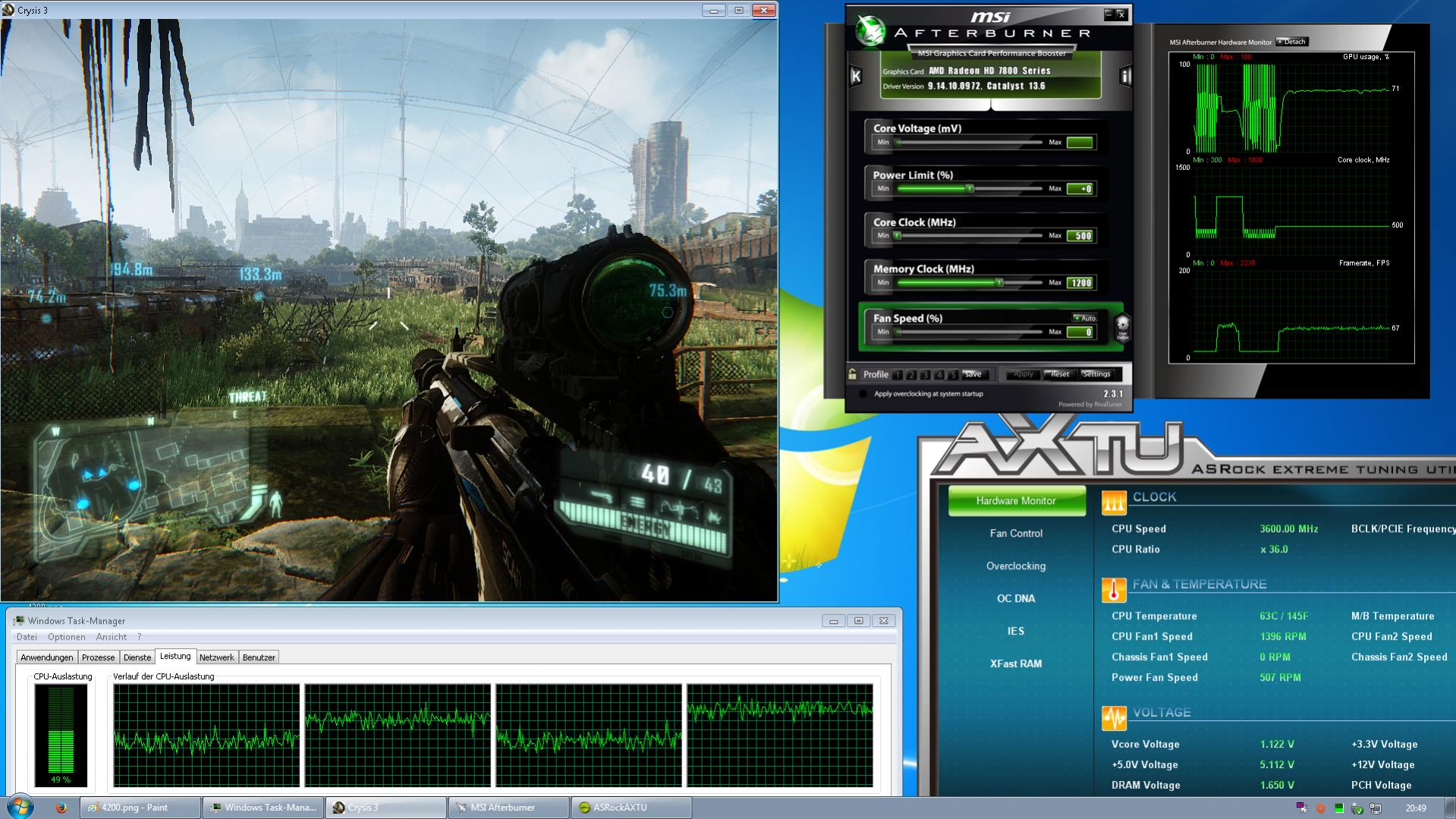Click the network connection tray icon
The height and width of the screenshot is (819, 1456).
pos(1375,808)
